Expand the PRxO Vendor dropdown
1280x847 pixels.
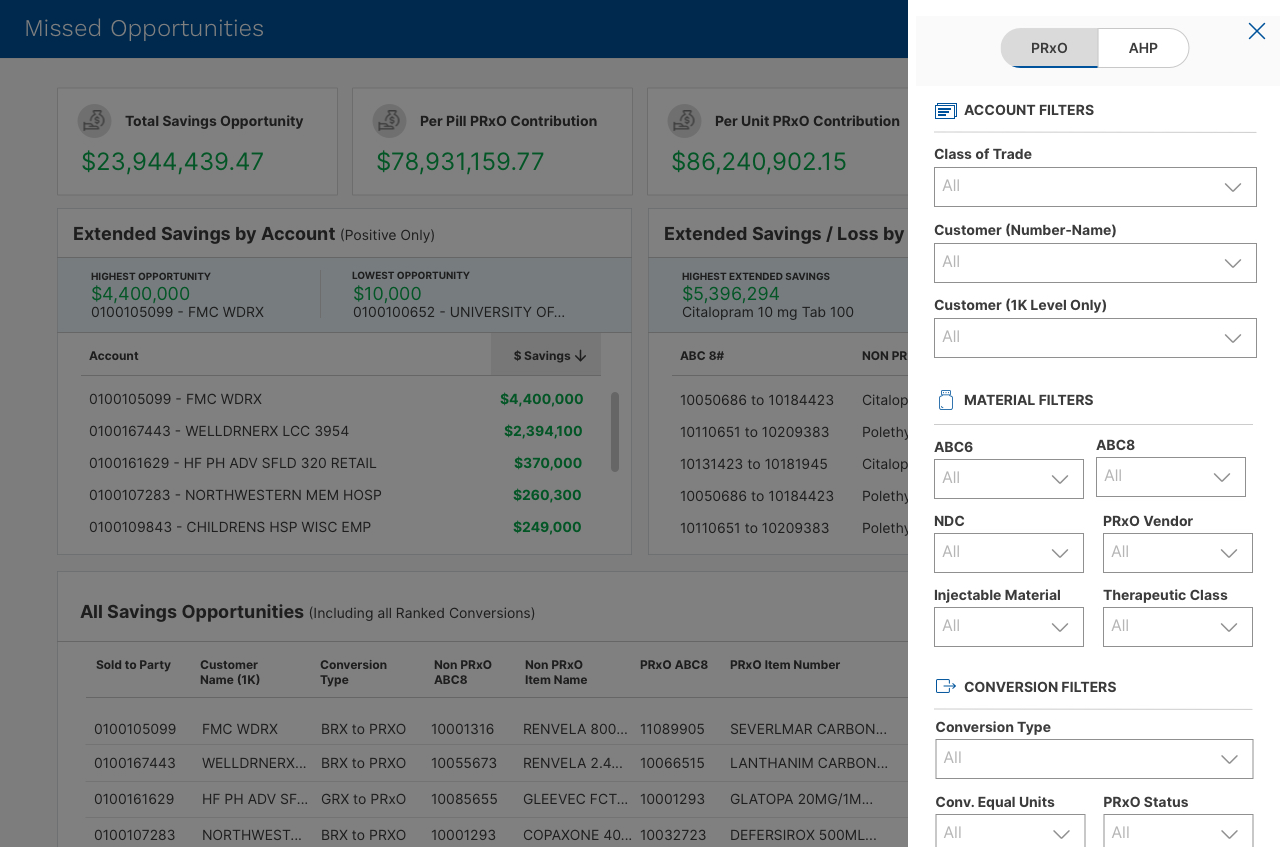(x=1177, y=553)
